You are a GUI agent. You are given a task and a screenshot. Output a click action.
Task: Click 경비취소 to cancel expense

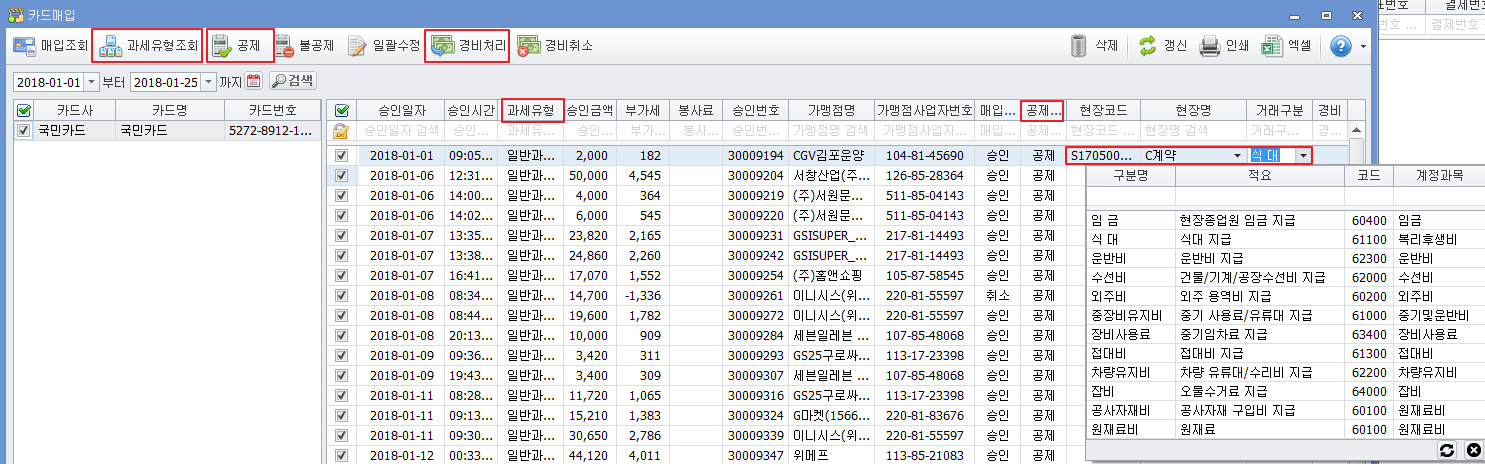point(555,46)
